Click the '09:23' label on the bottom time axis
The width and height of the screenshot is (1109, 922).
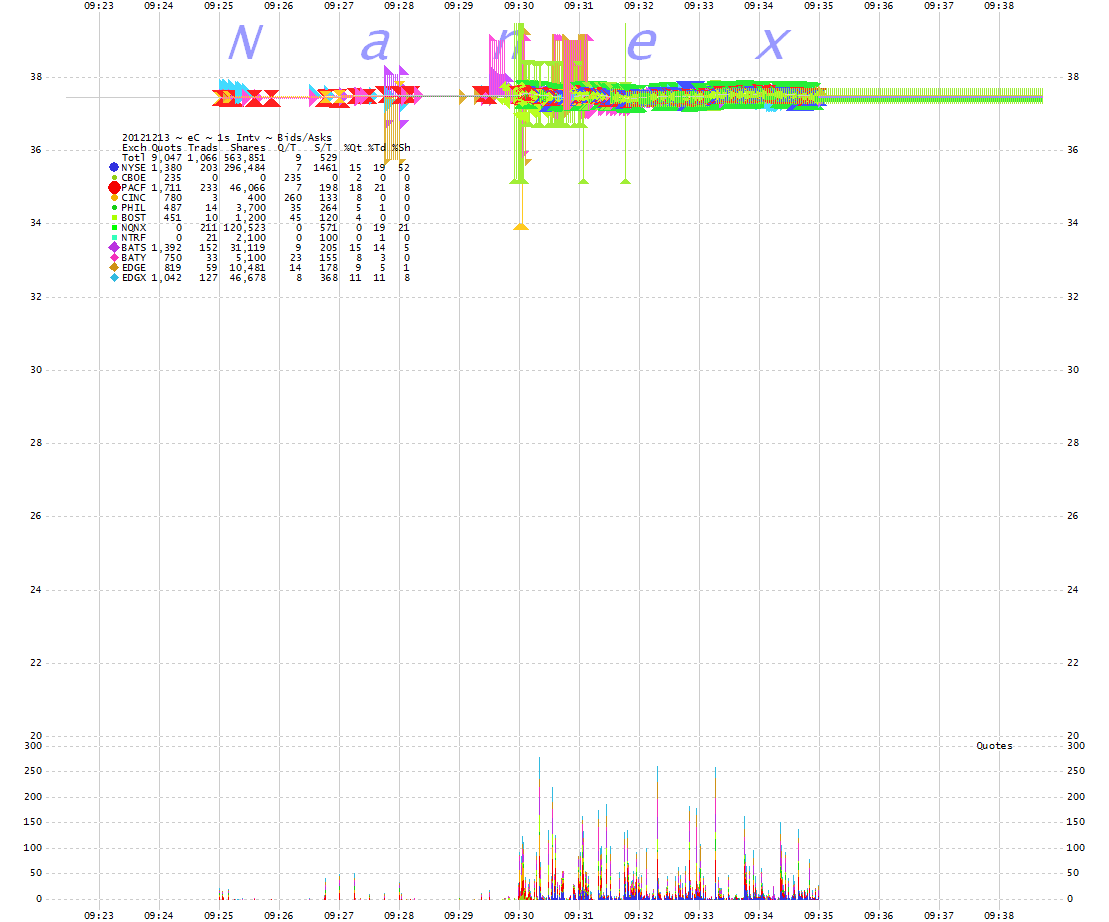pos(99,916)
